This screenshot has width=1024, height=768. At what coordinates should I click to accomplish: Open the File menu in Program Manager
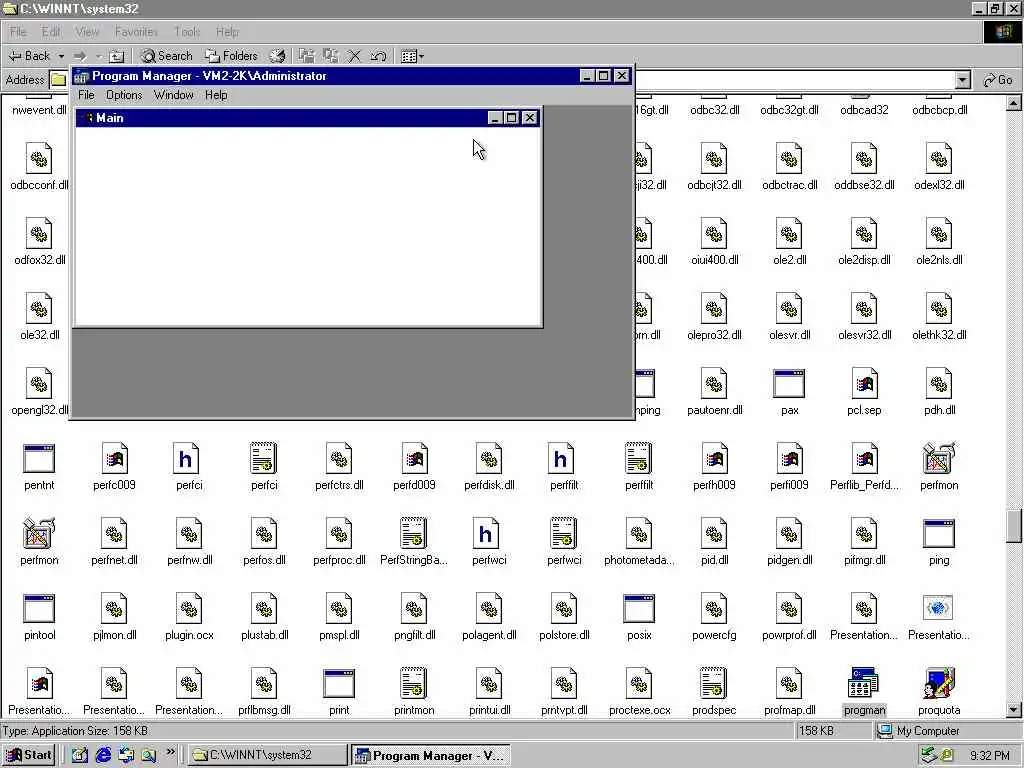point(86,95)
